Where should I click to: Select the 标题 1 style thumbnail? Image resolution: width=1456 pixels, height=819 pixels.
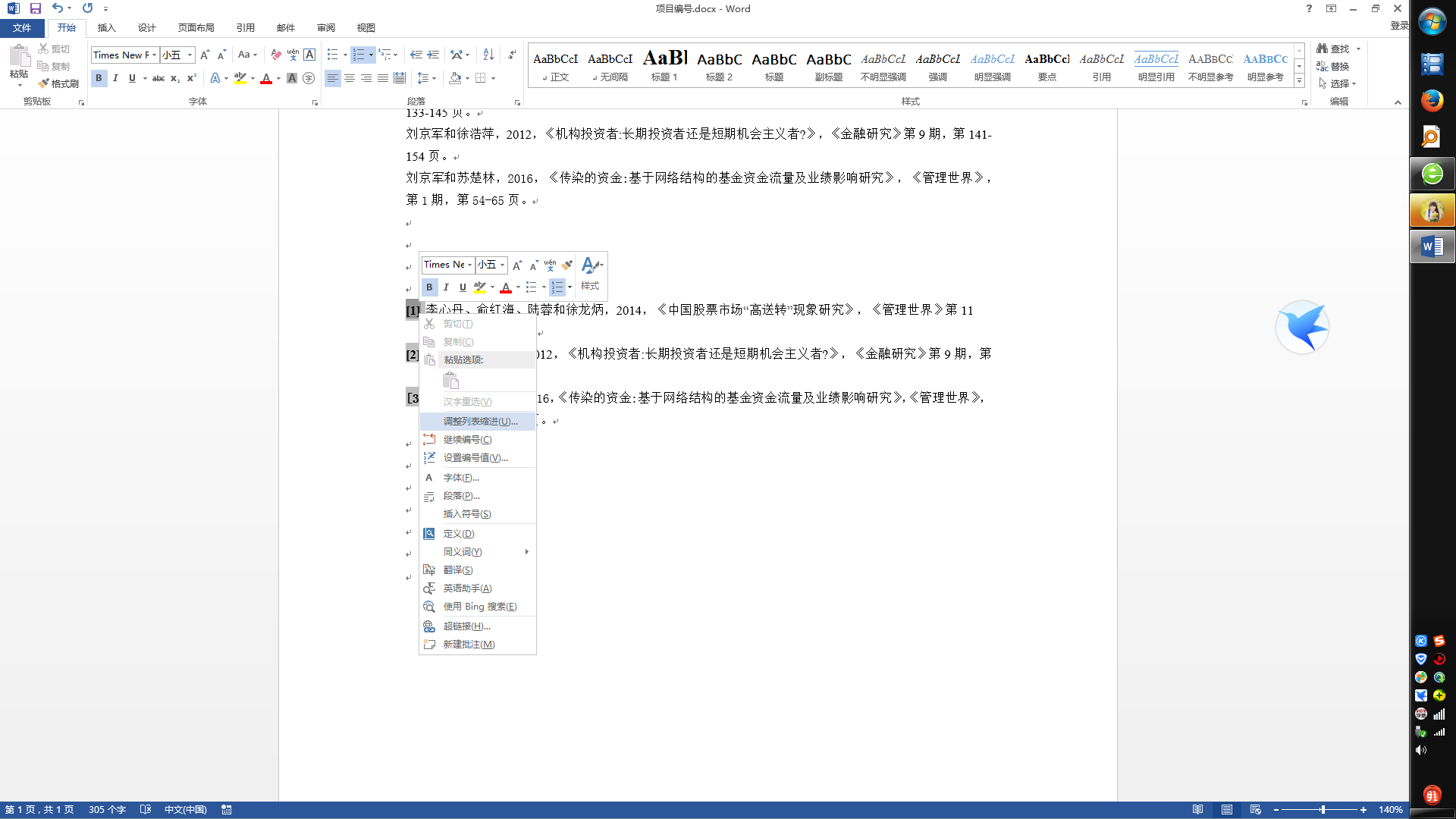tap(664, 65)
